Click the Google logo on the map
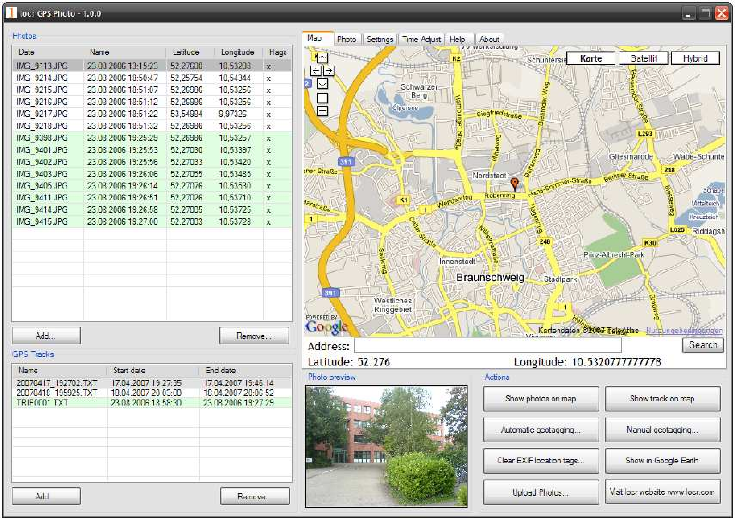The width and height of the screenshot is (735, 520). click(x=327, y=326)
